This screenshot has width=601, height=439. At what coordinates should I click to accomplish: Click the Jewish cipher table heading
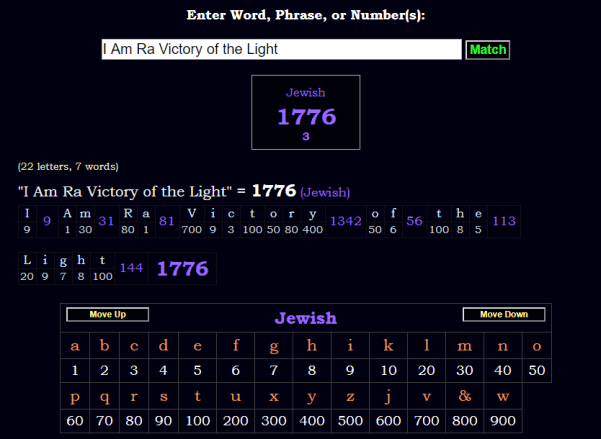click(305, 318)
